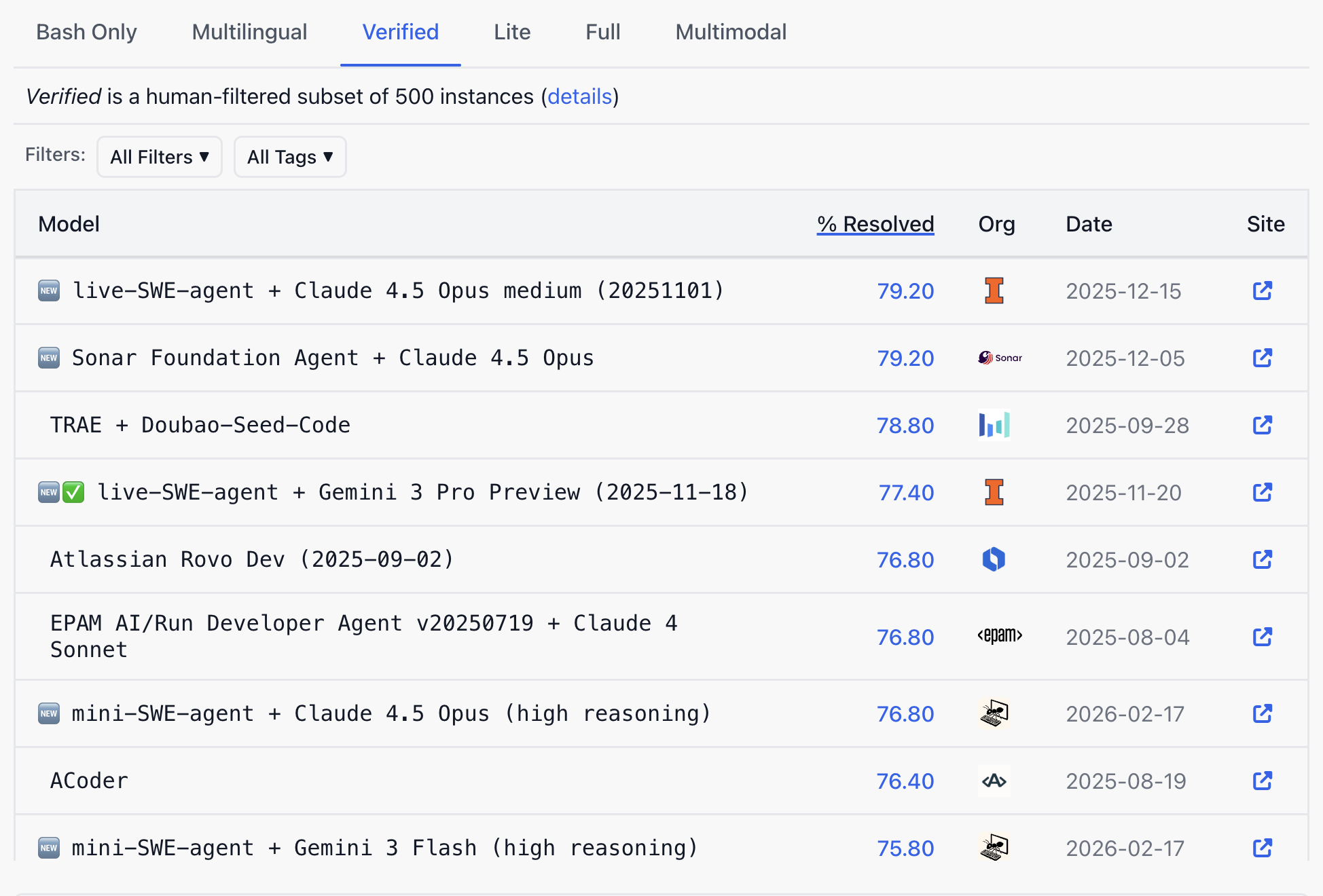This screenshot has width=1323, height=896.
Task: Click the Date column header
Action: point(1088,224)
